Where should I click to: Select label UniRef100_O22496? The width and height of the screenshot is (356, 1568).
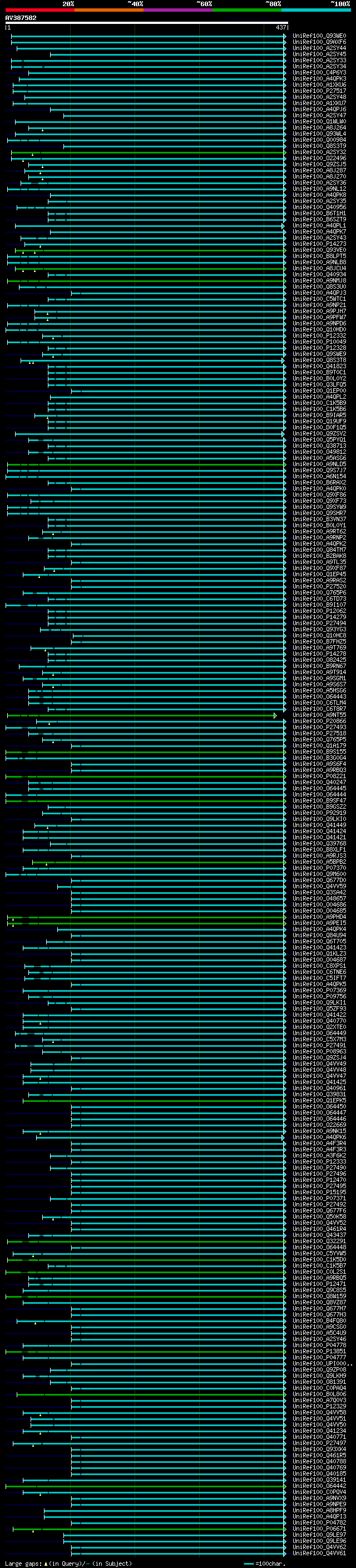[319, 159]
